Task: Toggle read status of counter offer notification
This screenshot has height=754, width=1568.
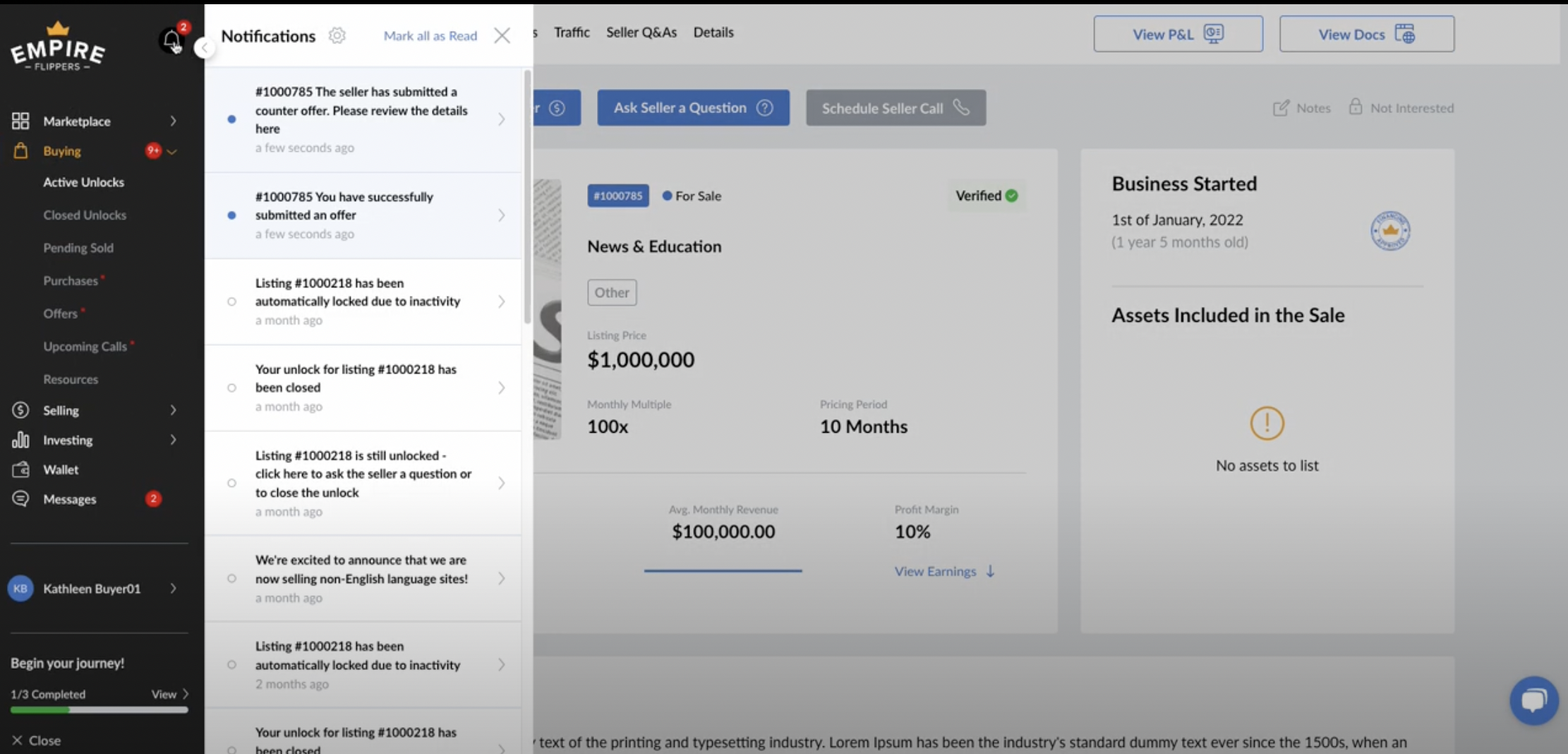Action: click(231, 119)
